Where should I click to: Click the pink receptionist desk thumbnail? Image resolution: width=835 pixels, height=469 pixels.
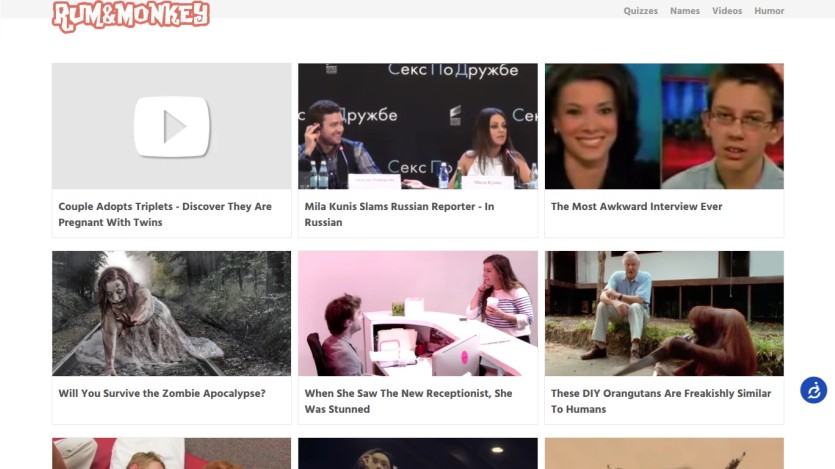418,314
